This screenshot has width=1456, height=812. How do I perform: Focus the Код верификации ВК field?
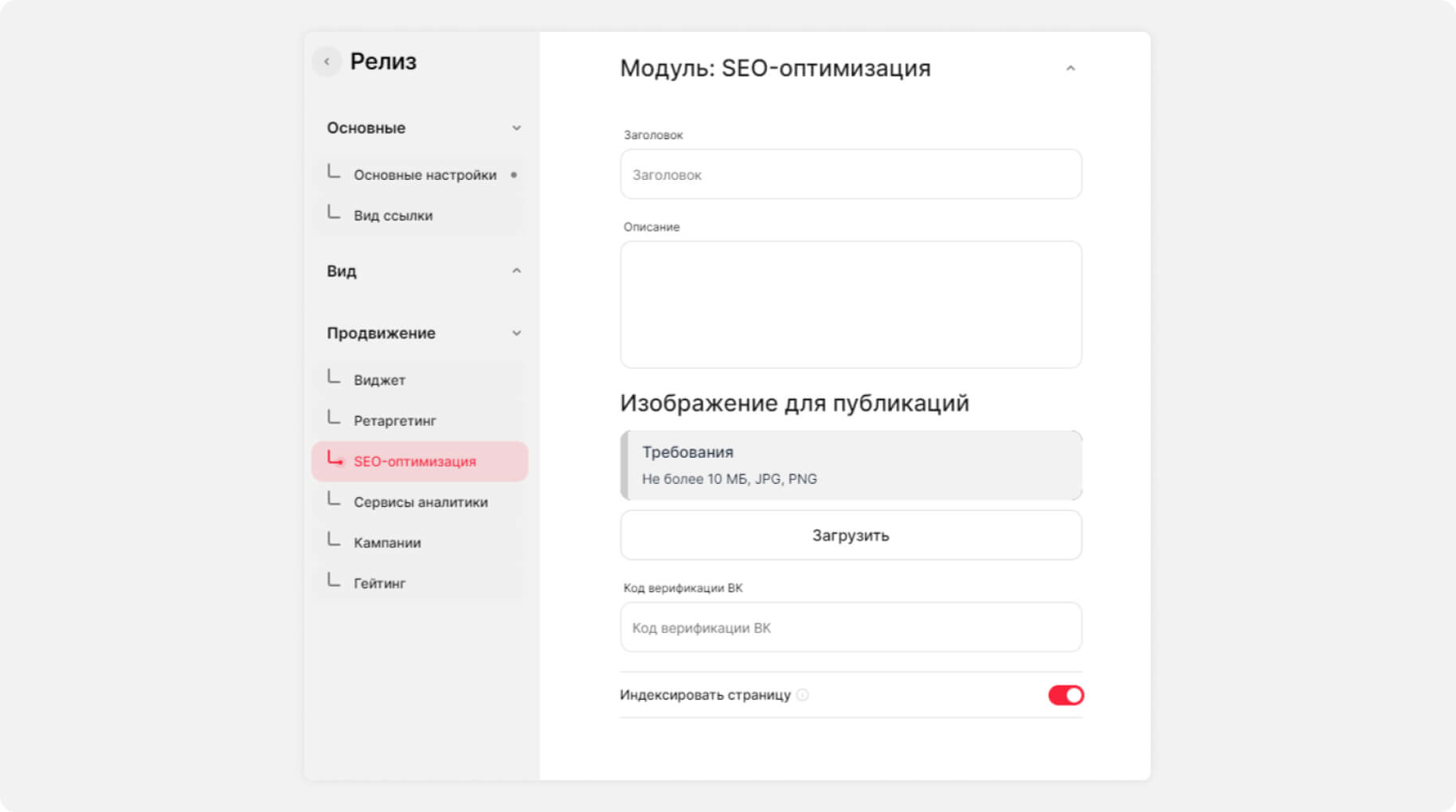[851, 627]
